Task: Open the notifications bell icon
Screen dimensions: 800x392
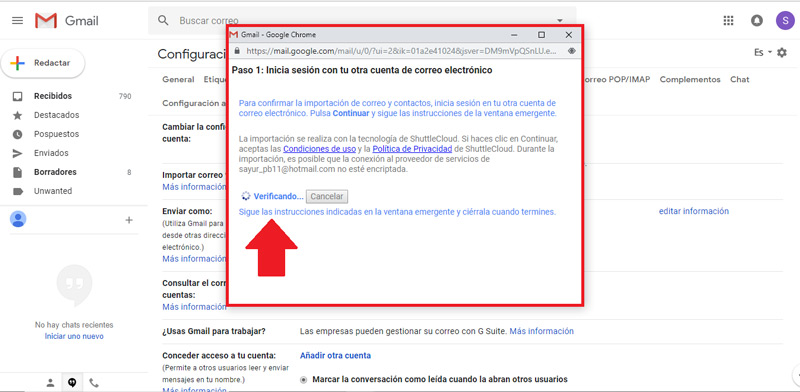Action: pos(757,20)
